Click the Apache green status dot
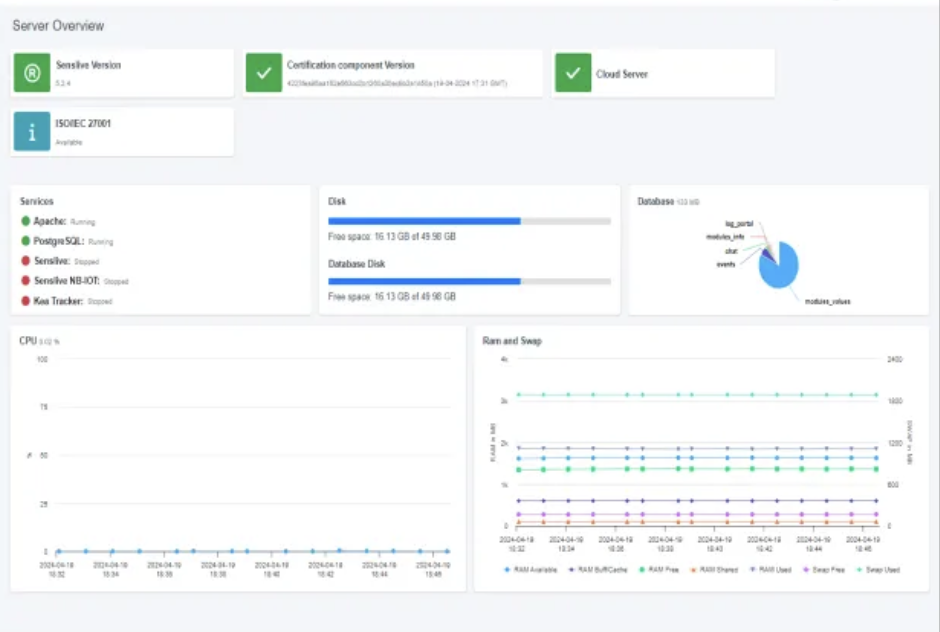This screenshot has width=940, height=632. pos(25,221)
